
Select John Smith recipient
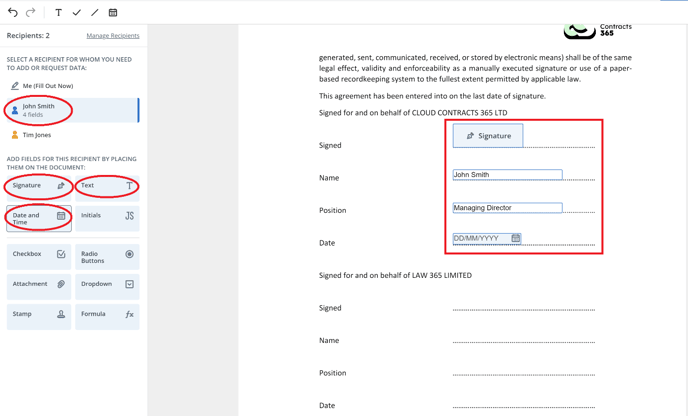[x=73, y=110]
